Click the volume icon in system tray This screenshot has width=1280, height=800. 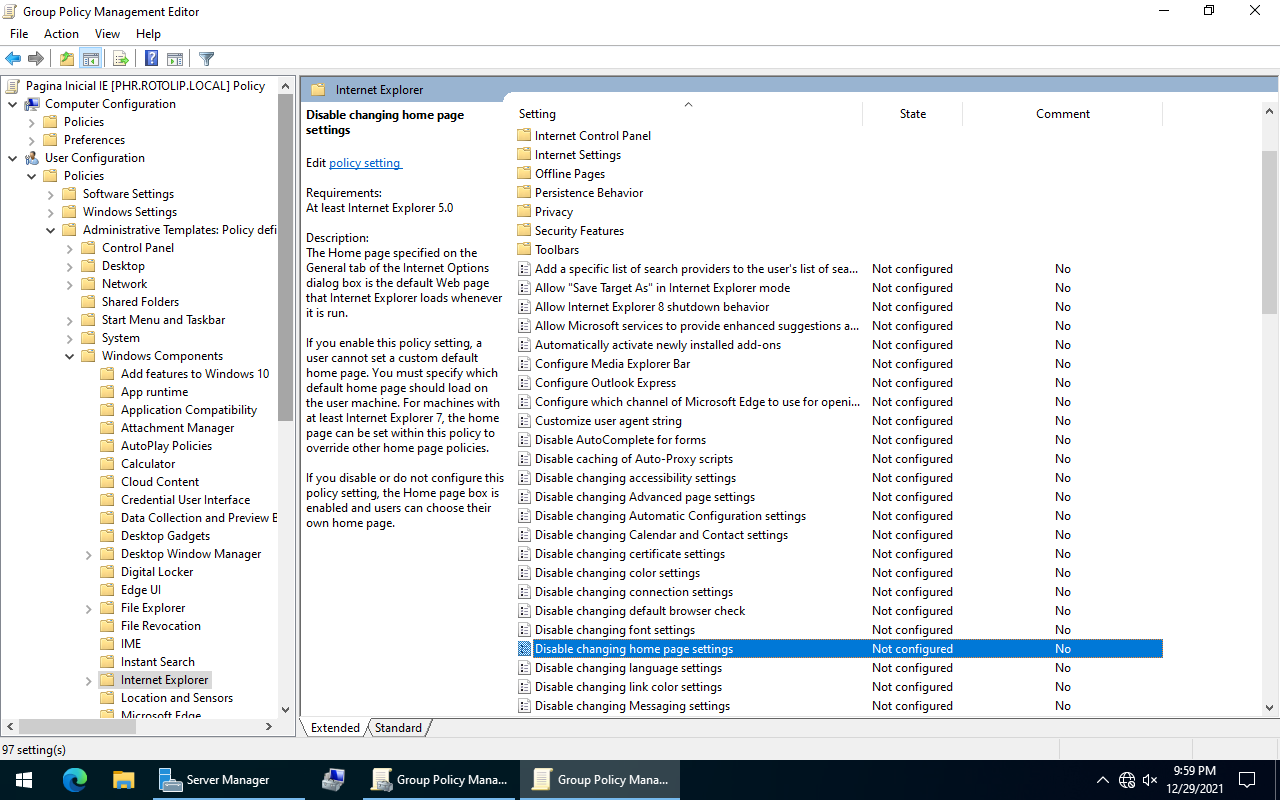[1150, 780]
